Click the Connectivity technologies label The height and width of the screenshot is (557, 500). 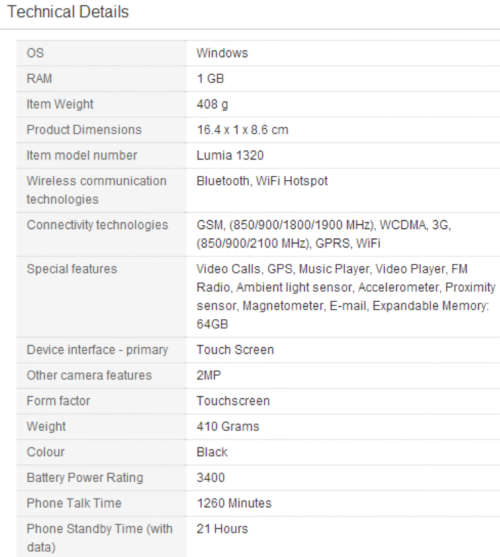point(97,225)
